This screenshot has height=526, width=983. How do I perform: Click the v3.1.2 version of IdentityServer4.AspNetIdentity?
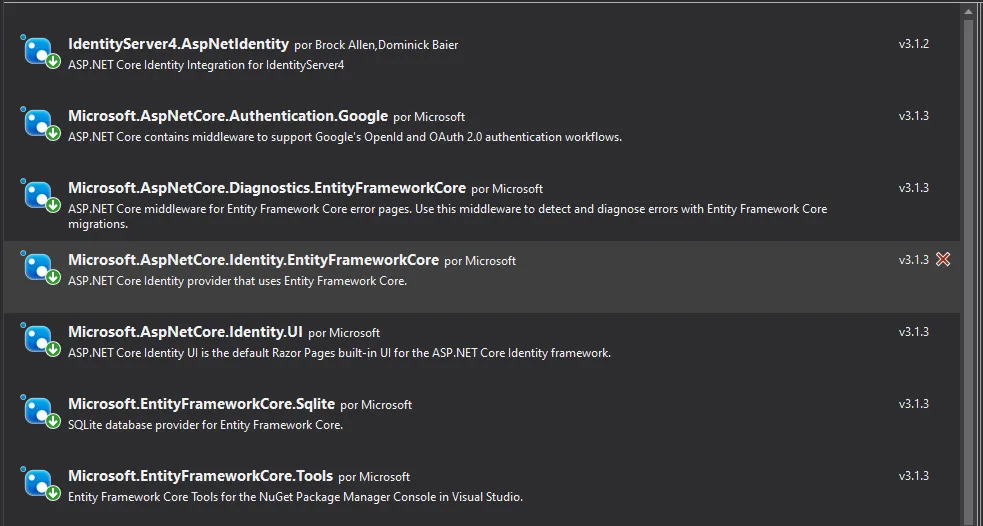913,44
